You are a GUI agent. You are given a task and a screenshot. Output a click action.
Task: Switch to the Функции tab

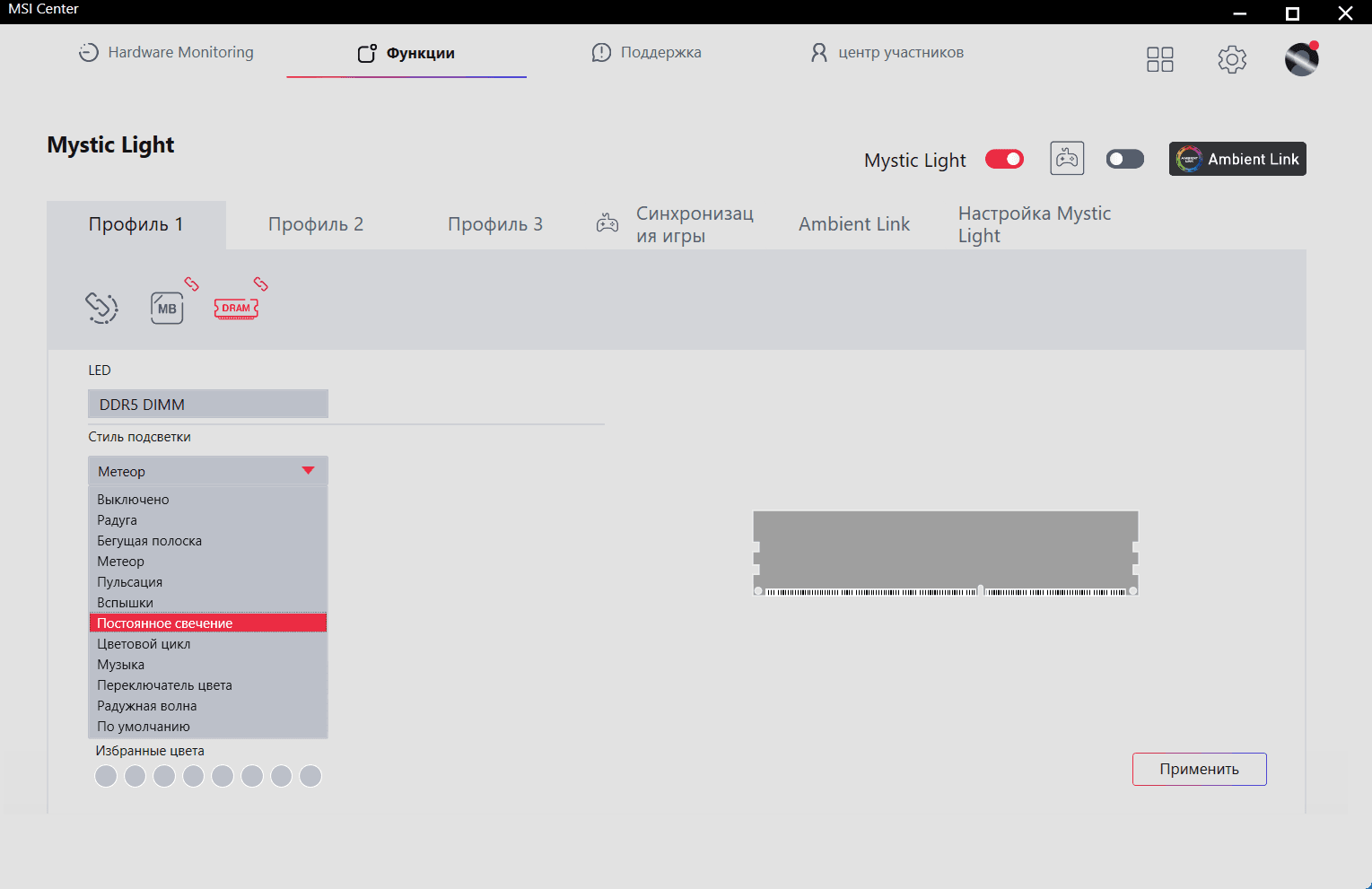click(x=406, y=53)
